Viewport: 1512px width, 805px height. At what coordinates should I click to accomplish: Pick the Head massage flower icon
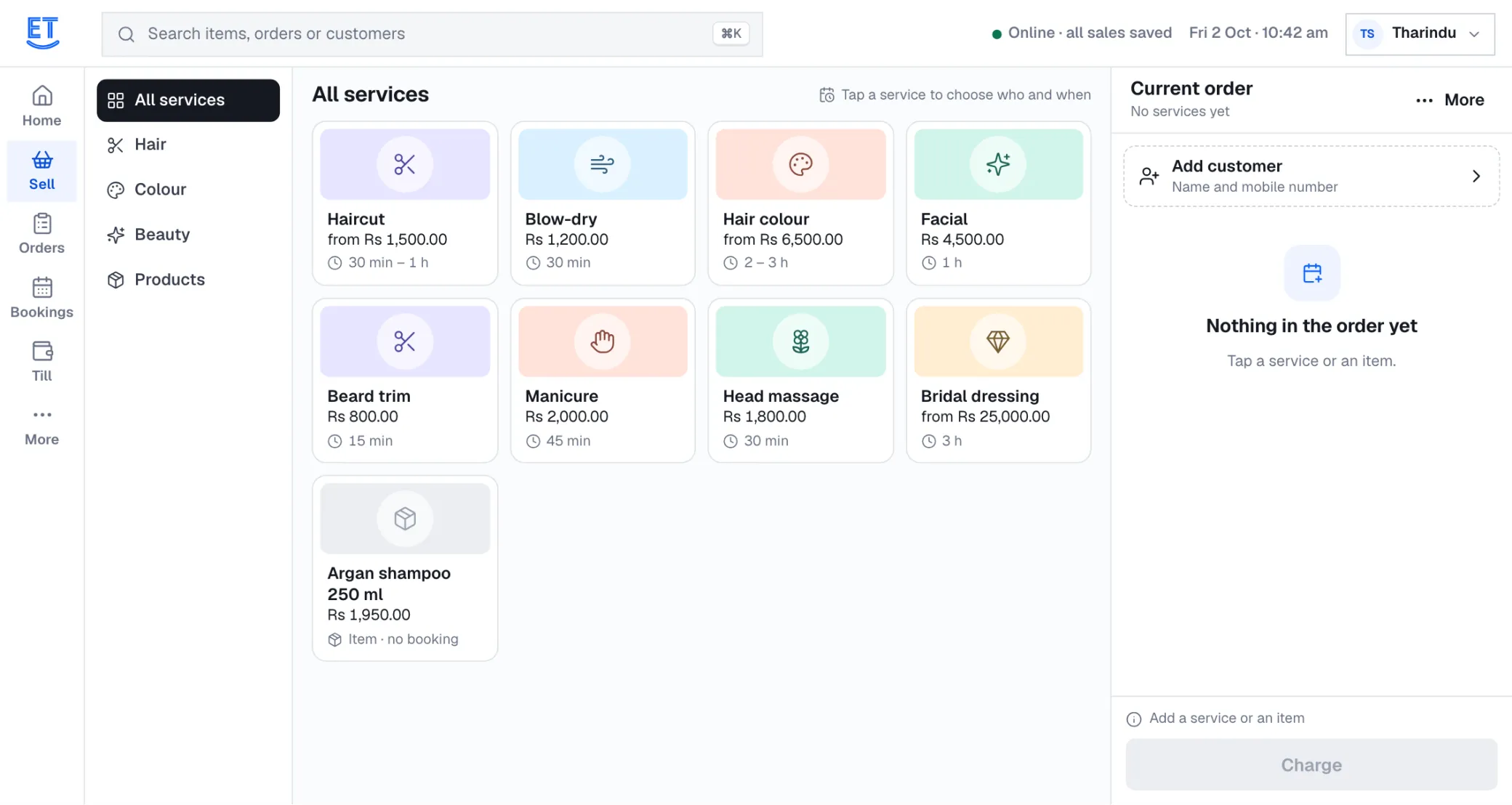[x=800, y=341]
